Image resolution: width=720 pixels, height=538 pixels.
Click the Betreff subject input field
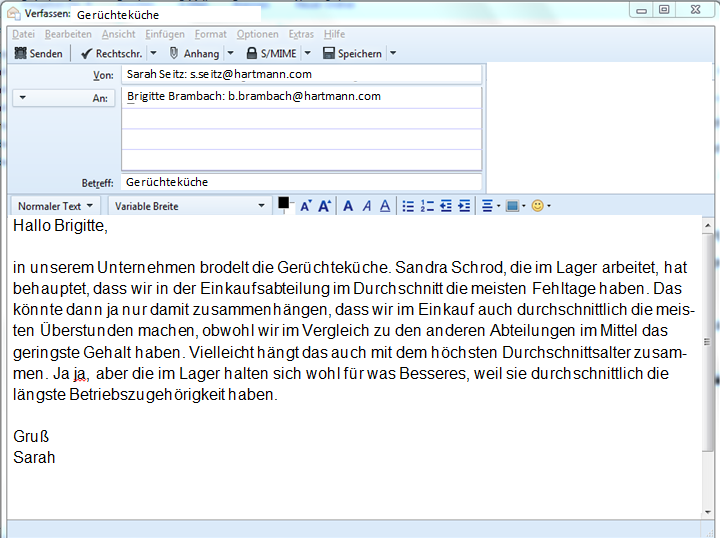(300, 182)
